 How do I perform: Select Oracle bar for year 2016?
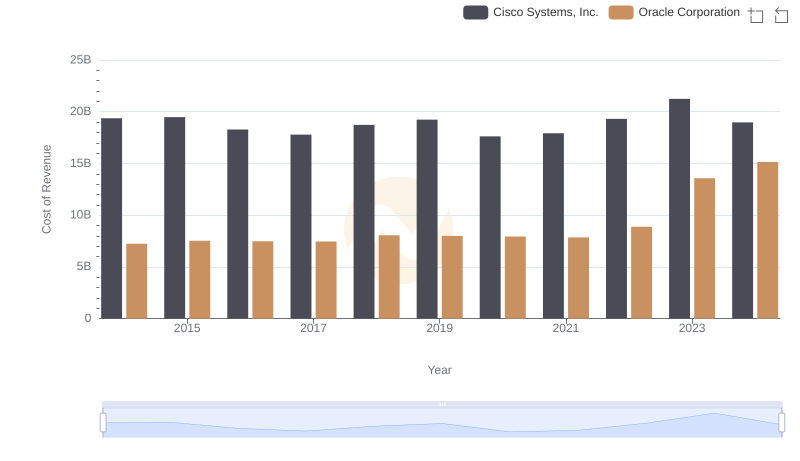click(263, 280)
